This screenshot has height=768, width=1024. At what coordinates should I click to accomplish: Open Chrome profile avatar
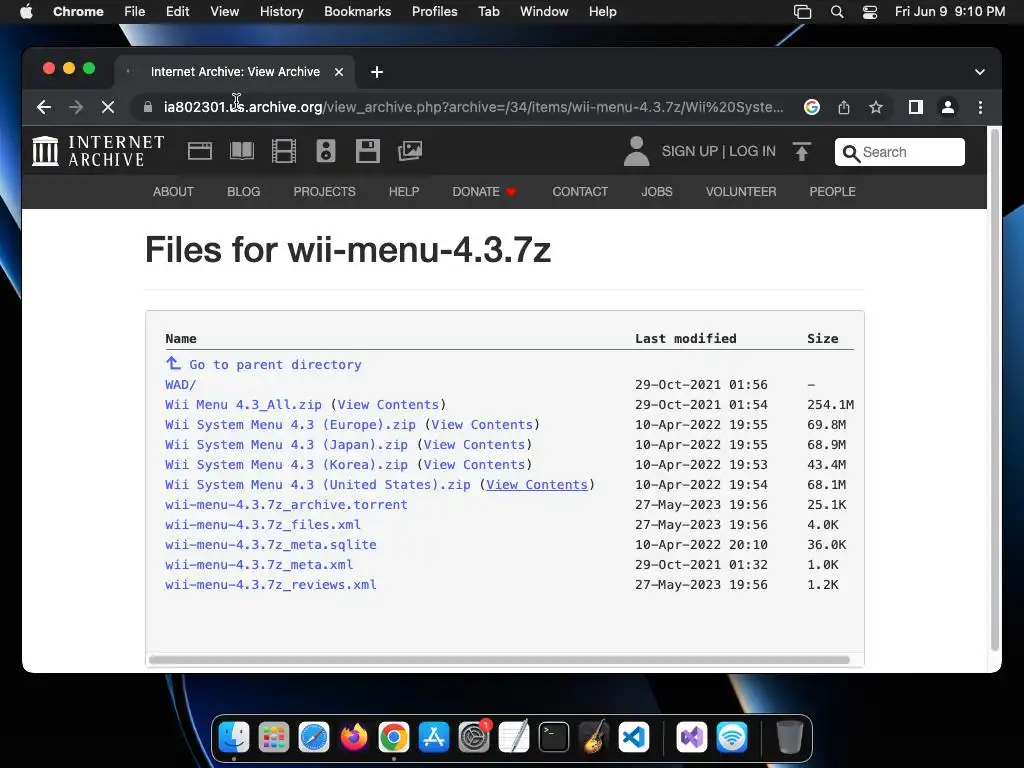tap(948, 107)
